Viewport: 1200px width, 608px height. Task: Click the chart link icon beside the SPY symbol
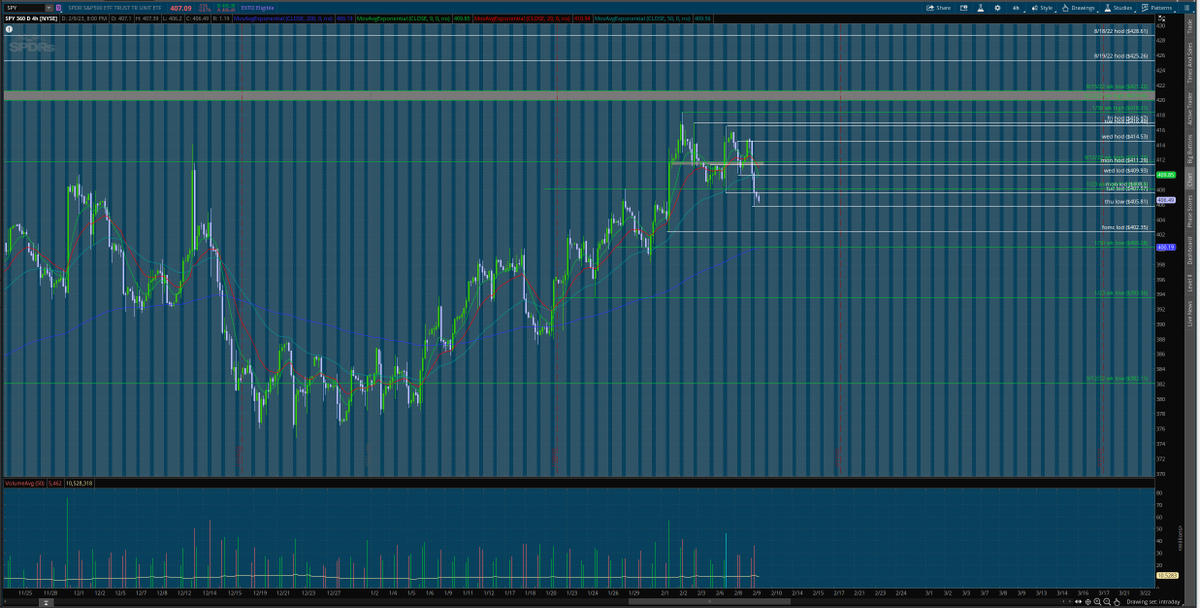pyautogui.click(x=57, y=6)
